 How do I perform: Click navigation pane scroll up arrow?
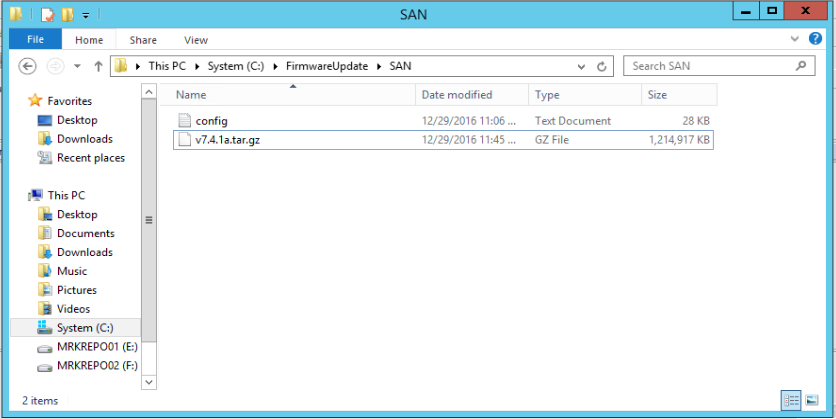coord(149,92)
